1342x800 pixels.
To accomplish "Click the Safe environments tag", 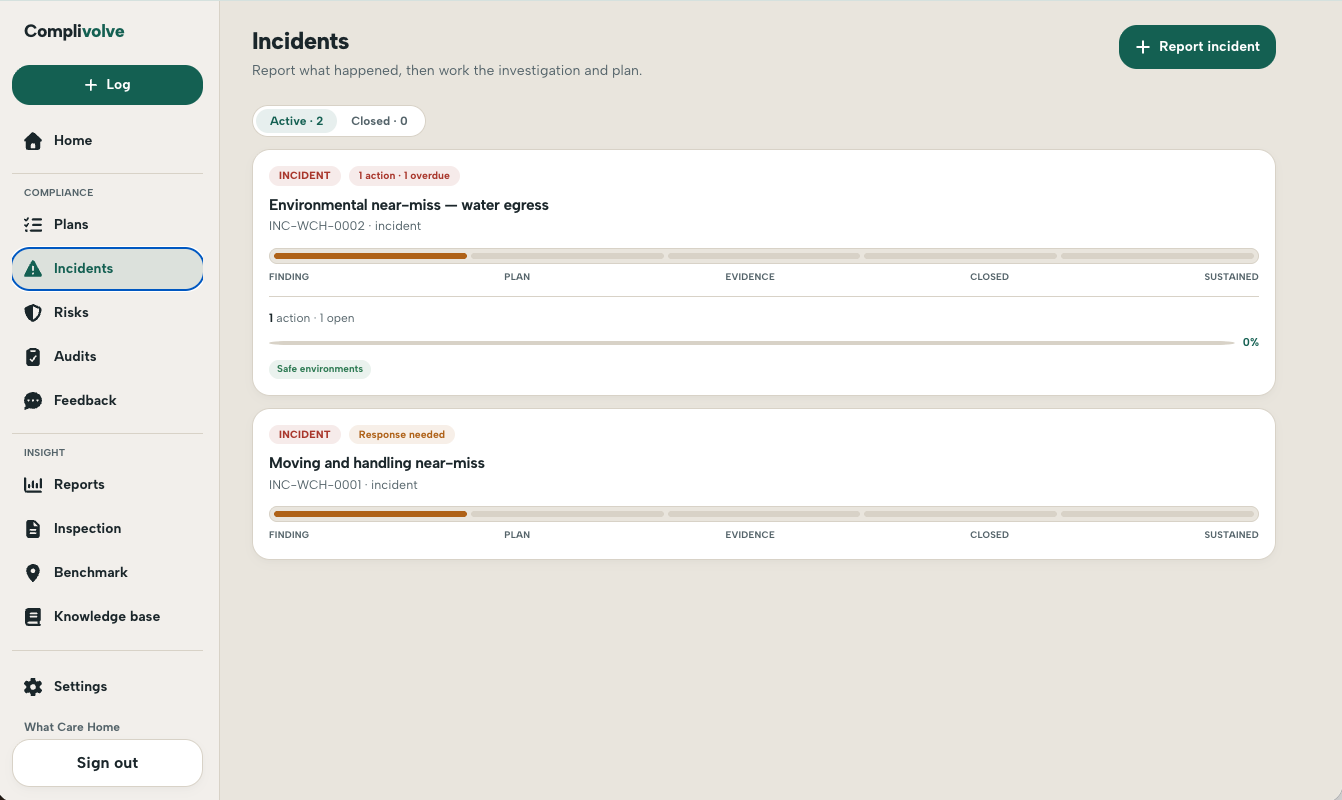I will point(320,369).
